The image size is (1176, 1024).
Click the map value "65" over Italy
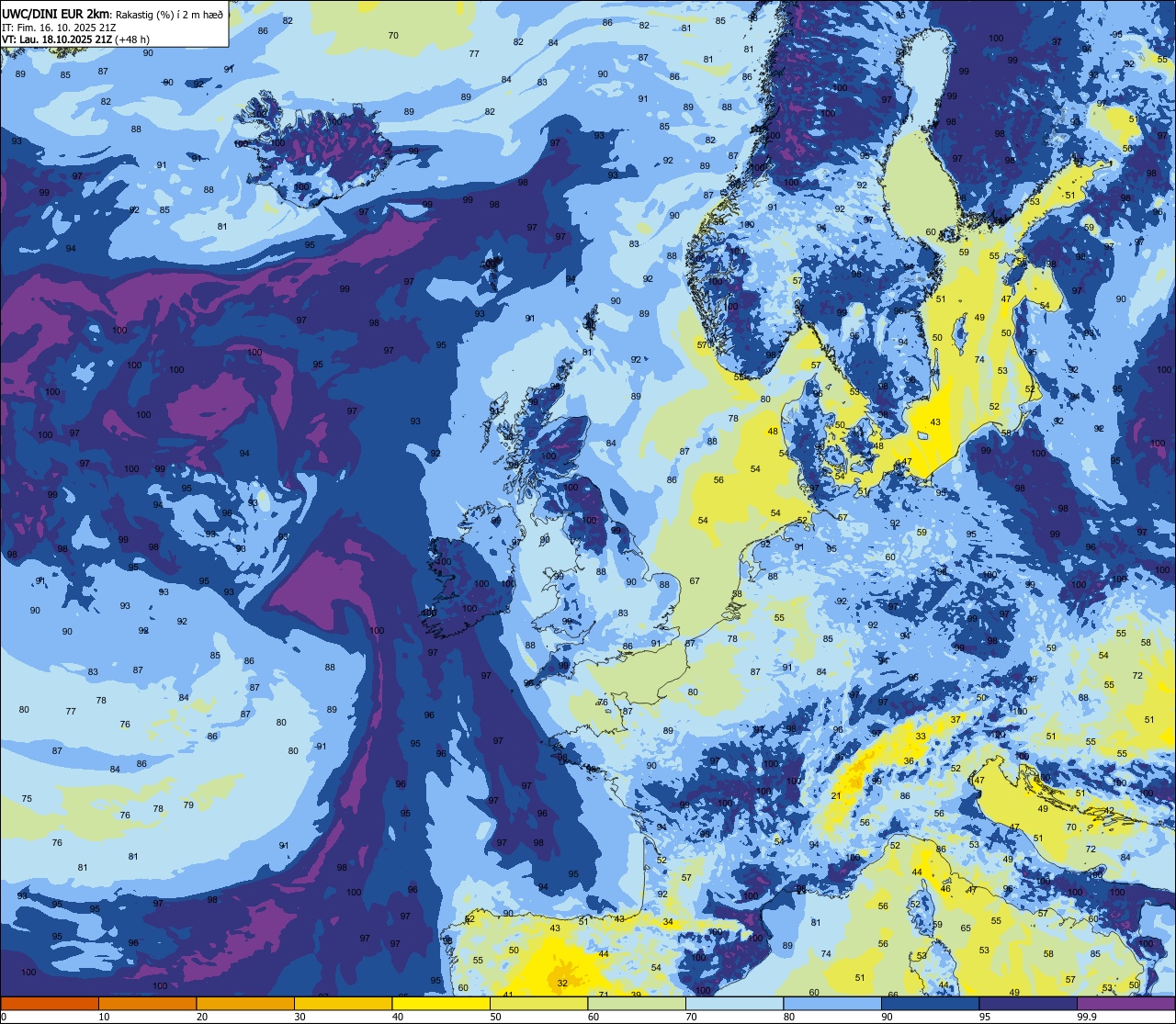[x=965, y=928]
